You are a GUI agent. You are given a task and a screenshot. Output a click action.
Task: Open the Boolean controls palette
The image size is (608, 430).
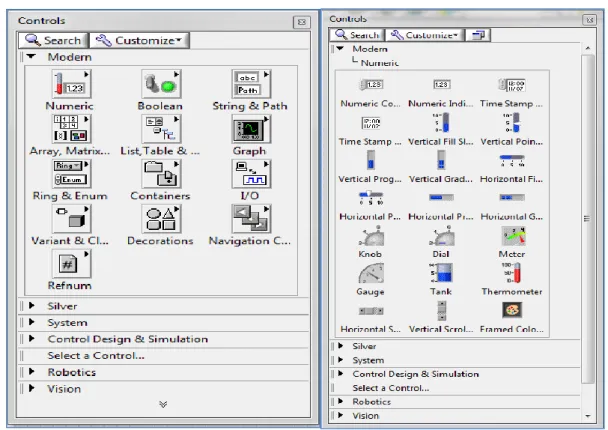(161, 84)
